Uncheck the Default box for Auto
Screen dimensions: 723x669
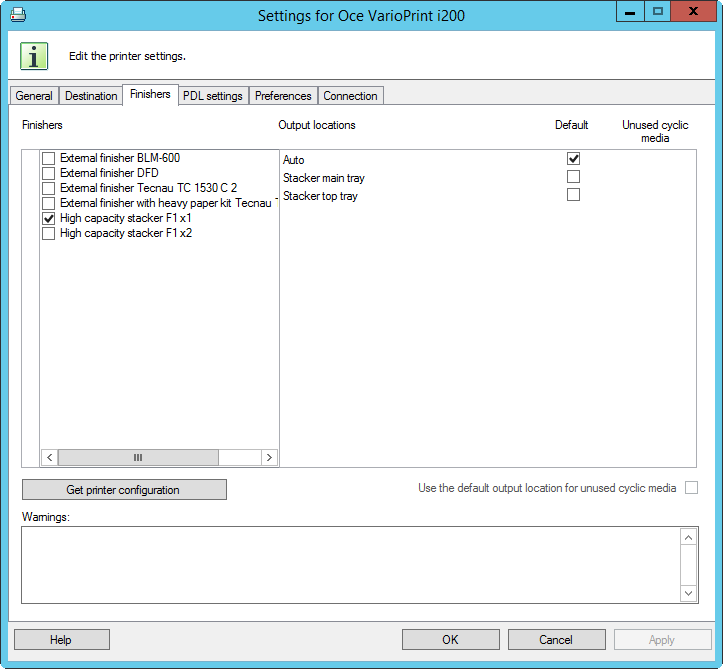click(573, 159)
